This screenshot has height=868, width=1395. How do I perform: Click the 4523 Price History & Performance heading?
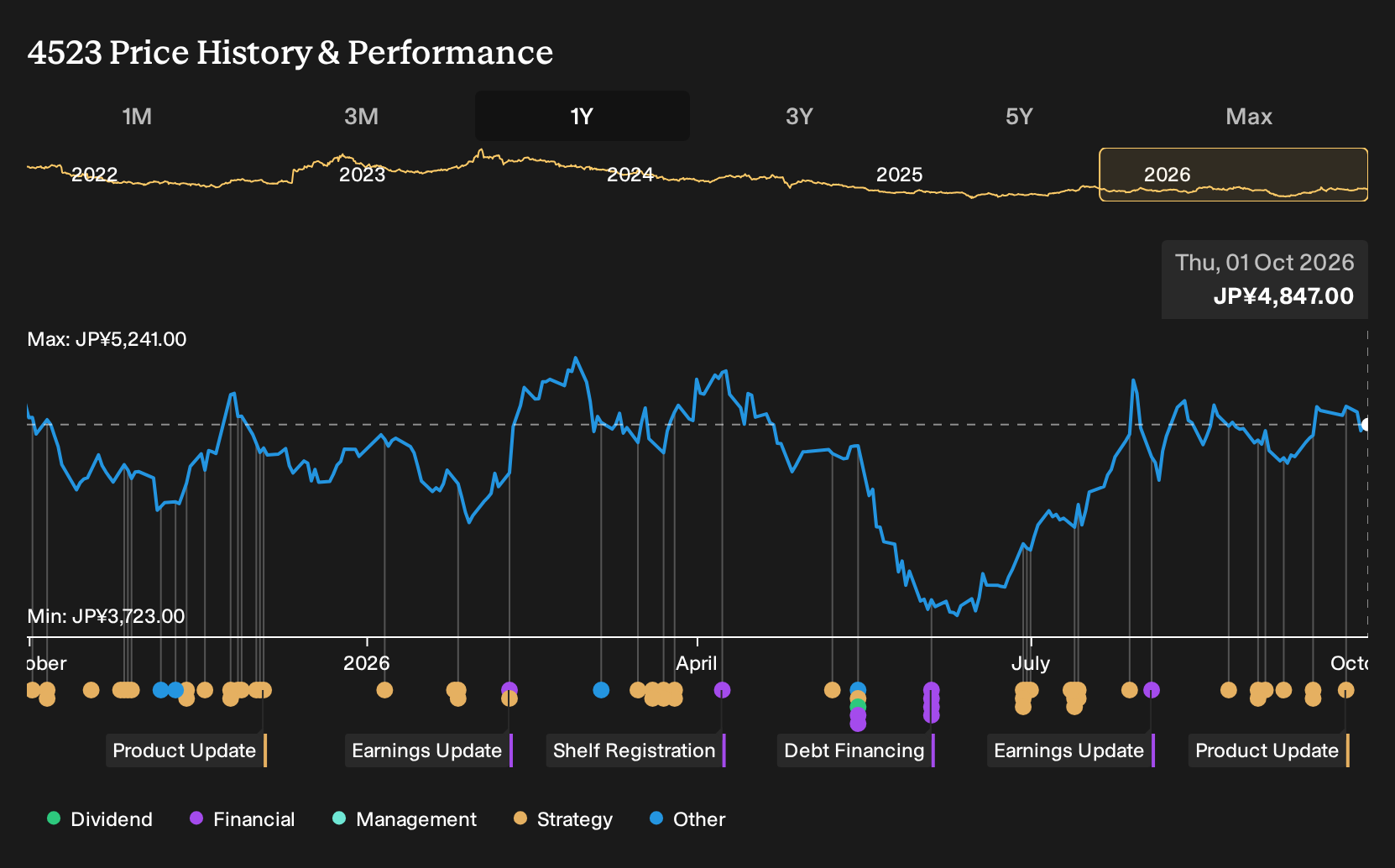290,52
